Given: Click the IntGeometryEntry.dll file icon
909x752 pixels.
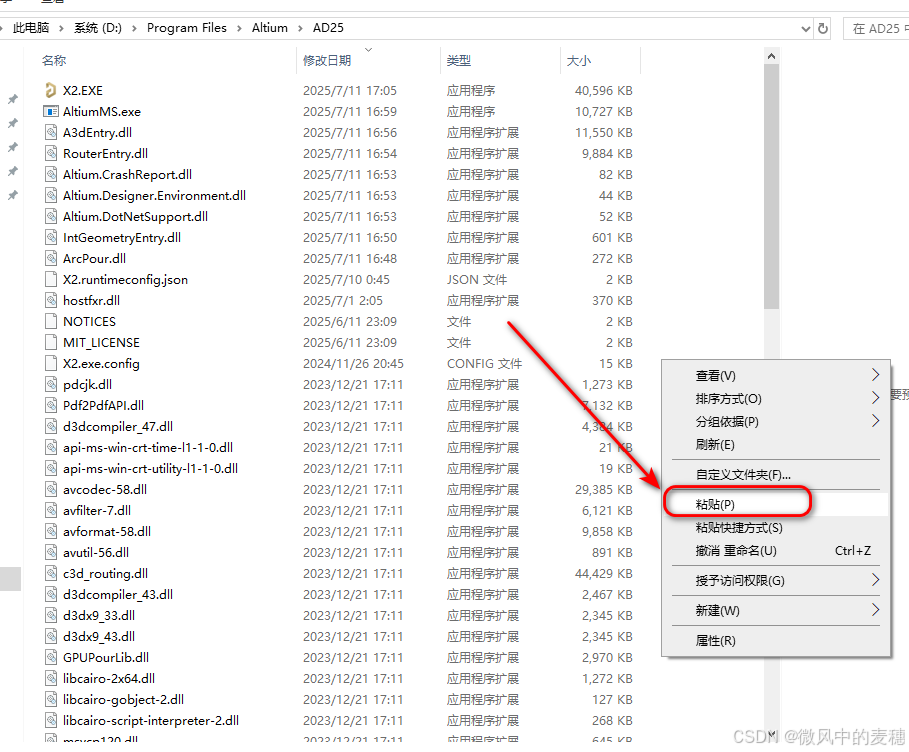Looking at the screenshot, I should pos(51,238).
